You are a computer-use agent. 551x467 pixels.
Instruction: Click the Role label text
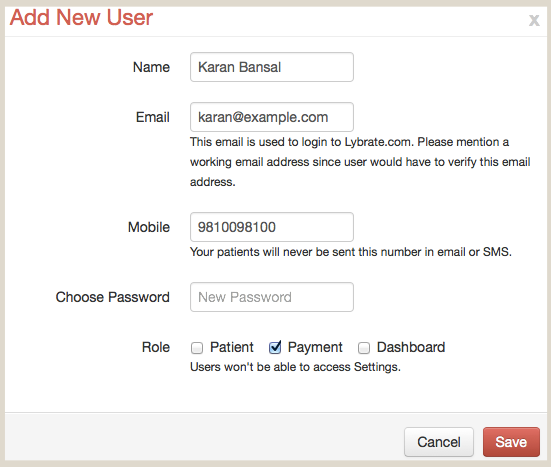pyautogui.click(x=156, y=347)
